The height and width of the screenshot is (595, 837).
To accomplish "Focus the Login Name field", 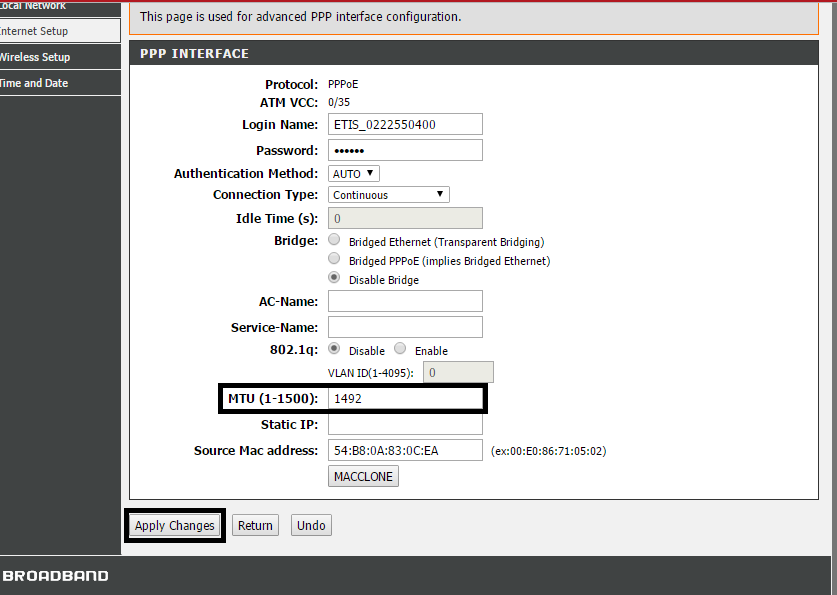I will click(405, 124).
